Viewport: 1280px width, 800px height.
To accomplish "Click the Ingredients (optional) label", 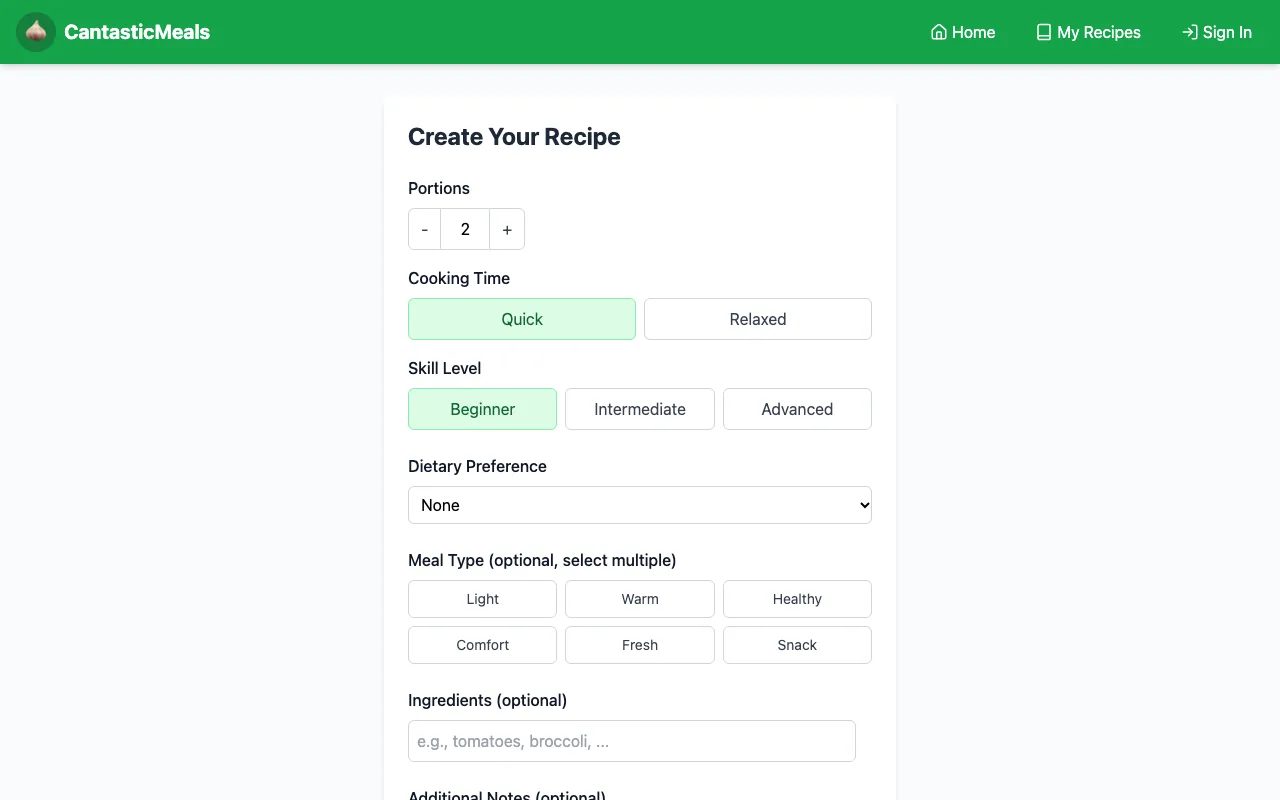I will point(488,700).
